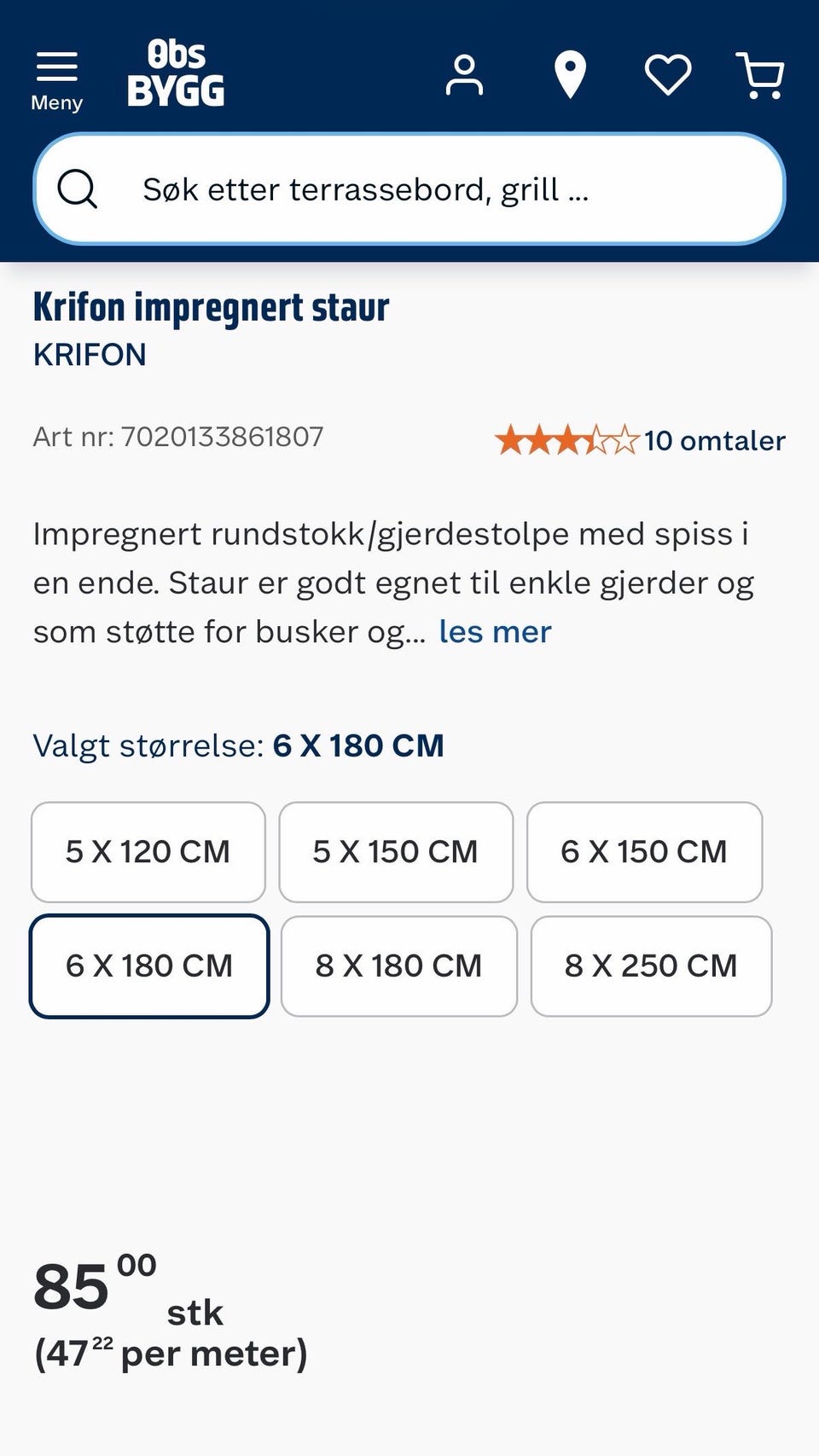Screen dimensions: 819x1456
Task: Open the store locator pin icon
Action: pos(570,75)
